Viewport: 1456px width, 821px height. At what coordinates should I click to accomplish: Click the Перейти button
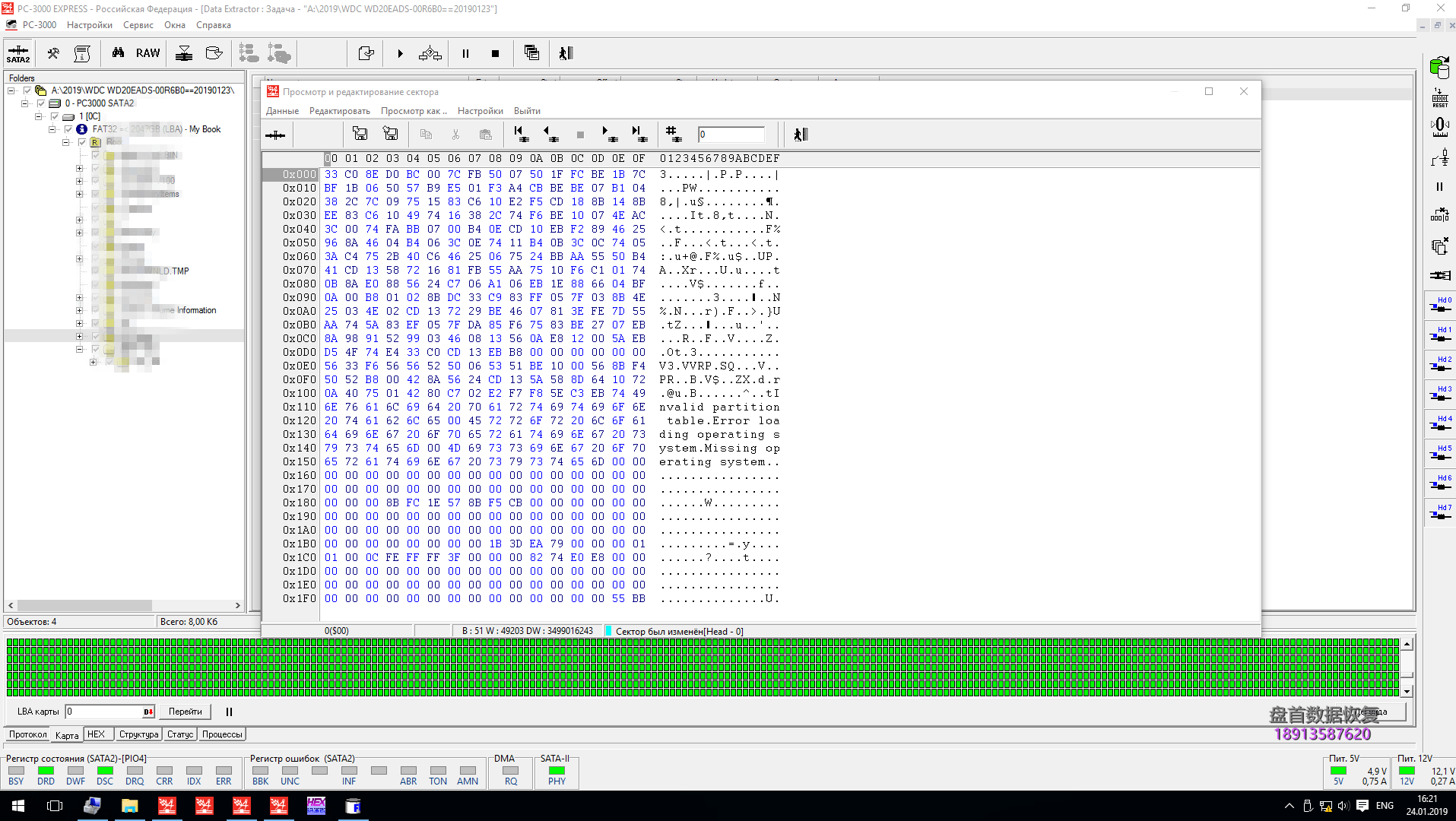(x=186, y=712)
